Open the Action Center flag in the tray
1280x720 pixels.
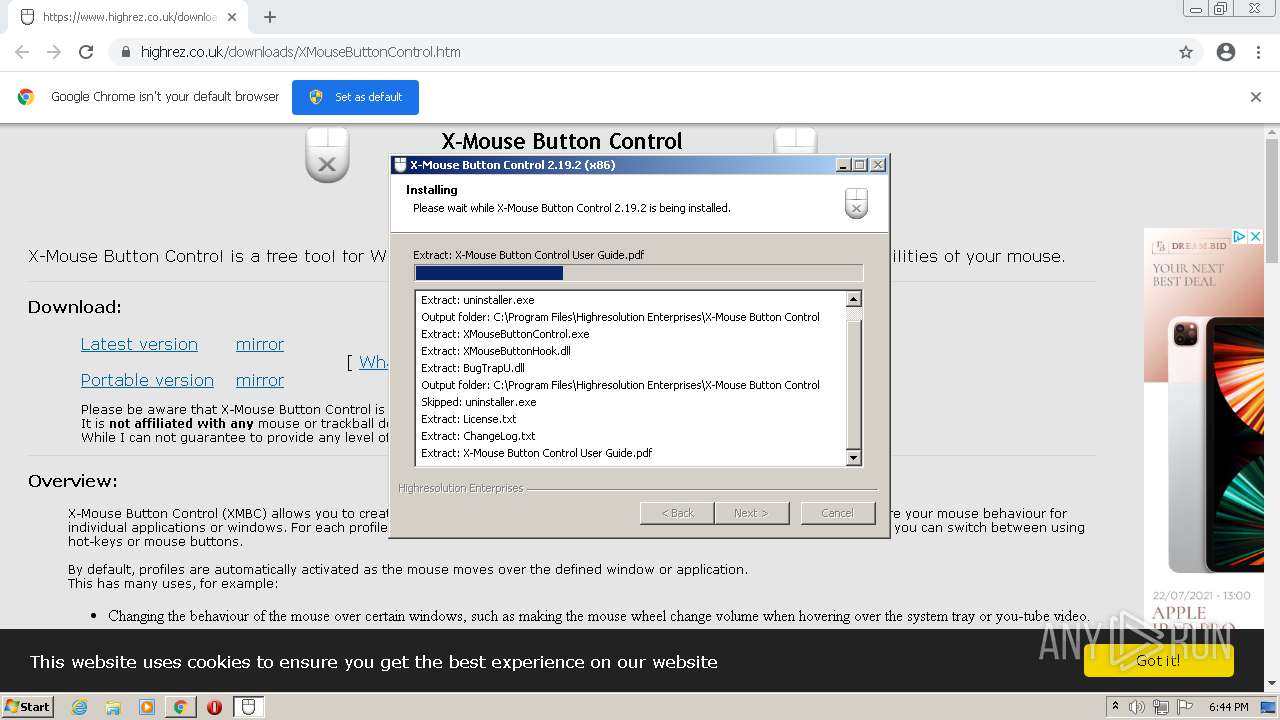[1185, 707]
